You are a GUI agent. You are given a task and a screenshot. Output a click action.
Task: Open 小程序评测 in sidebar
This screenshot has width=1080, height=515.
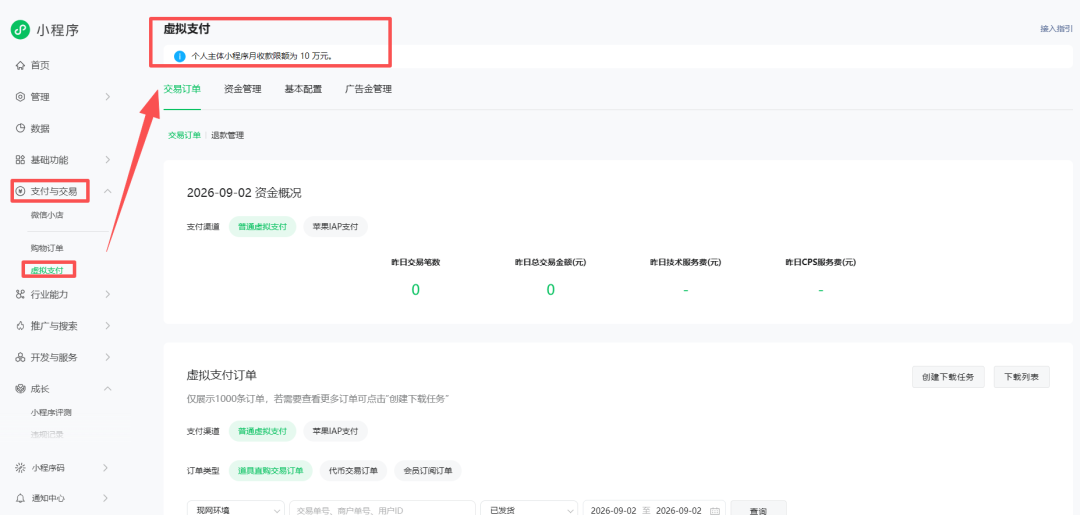tap(52, 413)
